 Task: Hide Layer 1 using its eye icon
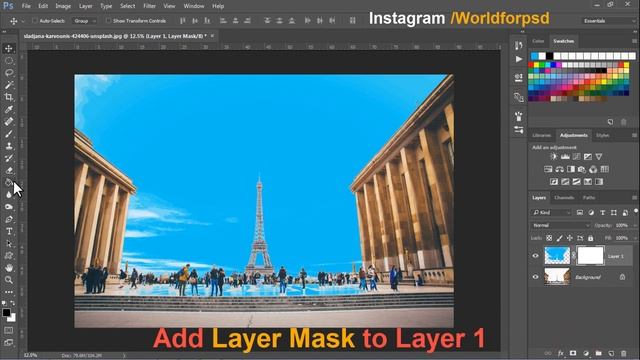(x=536, y=256)
